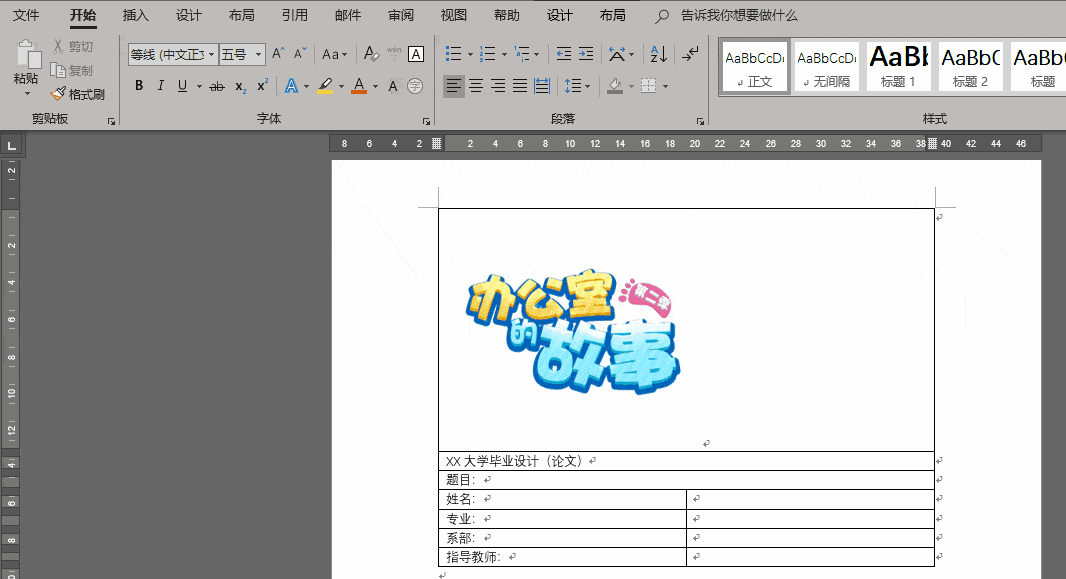
Task: Open the 审阅 ribbon tab
Action: tap(400, 15)
